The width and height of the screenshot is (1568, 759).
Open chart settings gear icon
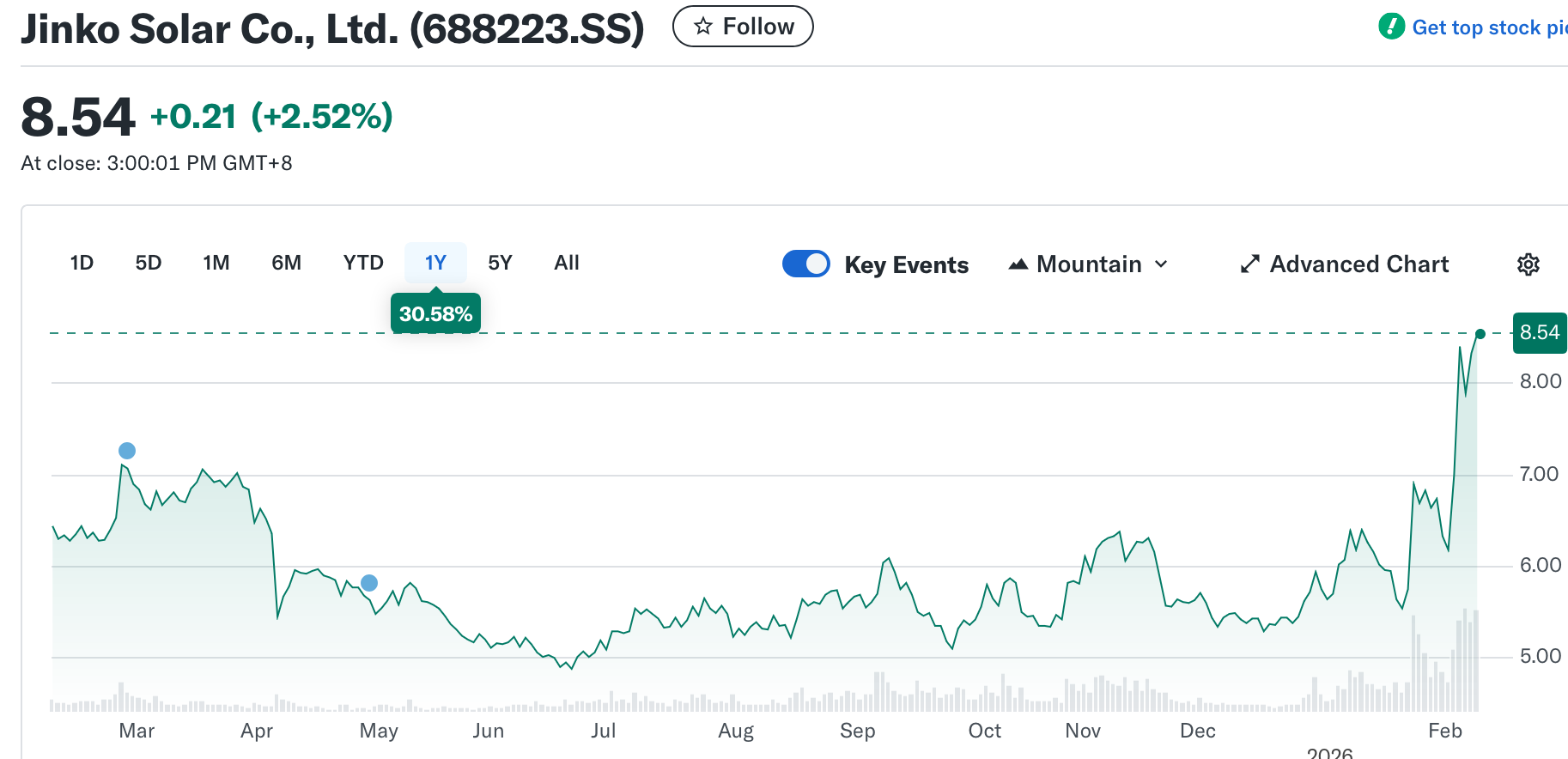pos(1528,264)
